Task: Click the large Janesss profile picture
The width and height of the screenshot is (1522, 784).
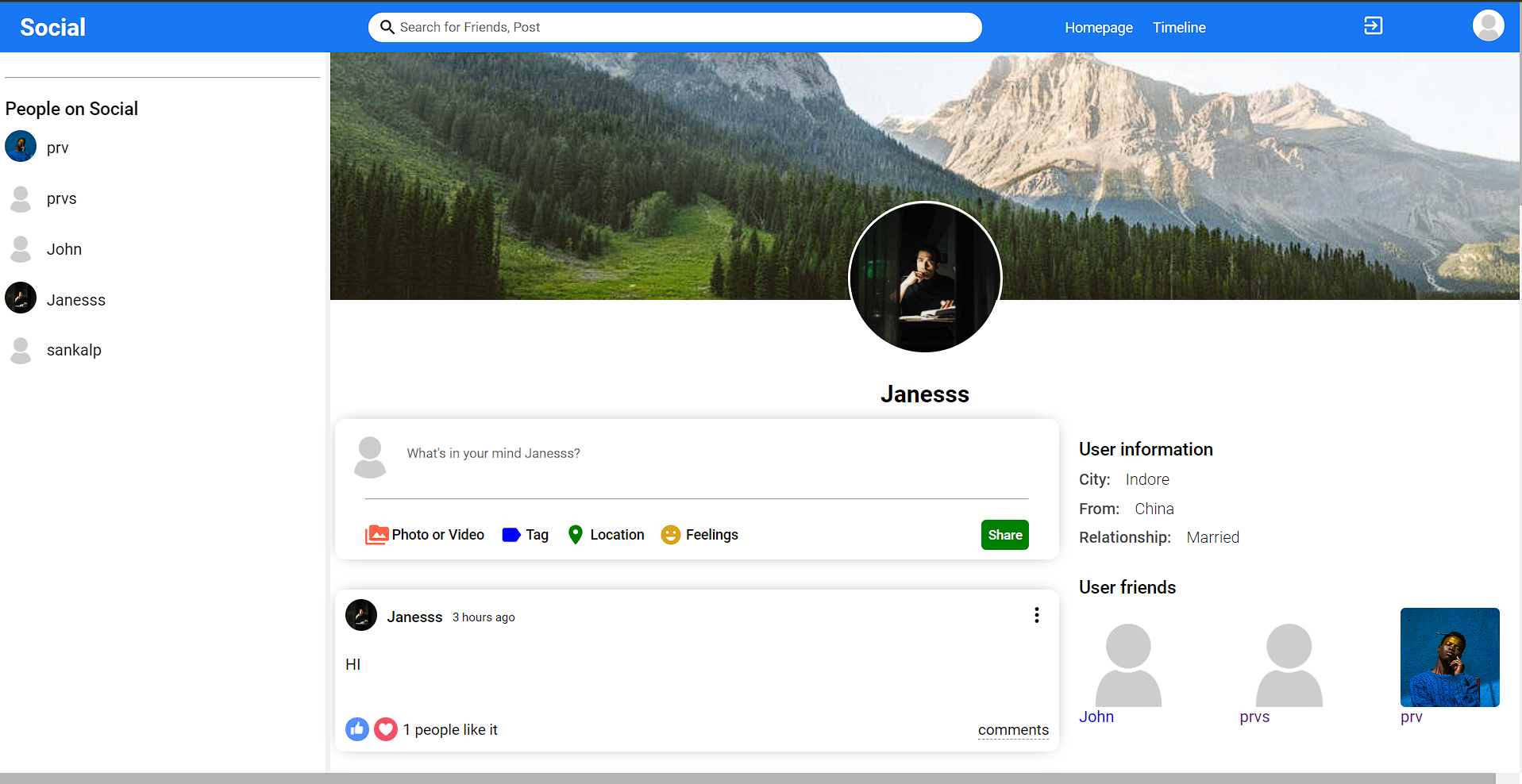Action: pyautogui.click(x=925, y=277)
